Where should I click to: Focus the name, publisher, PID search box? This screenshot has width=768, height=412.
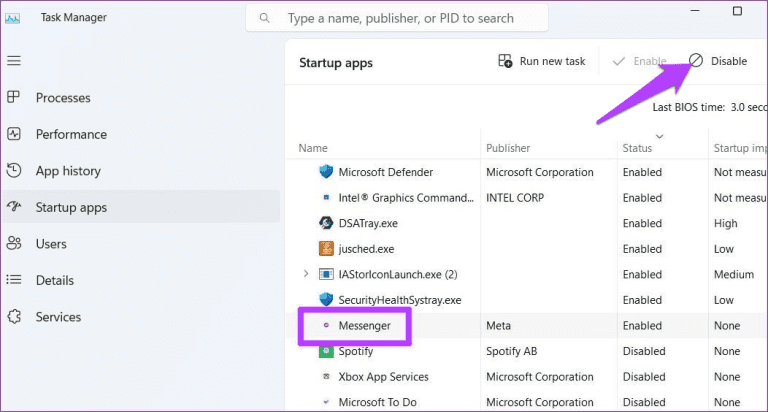pyautogui.click(x=397, y=18)
